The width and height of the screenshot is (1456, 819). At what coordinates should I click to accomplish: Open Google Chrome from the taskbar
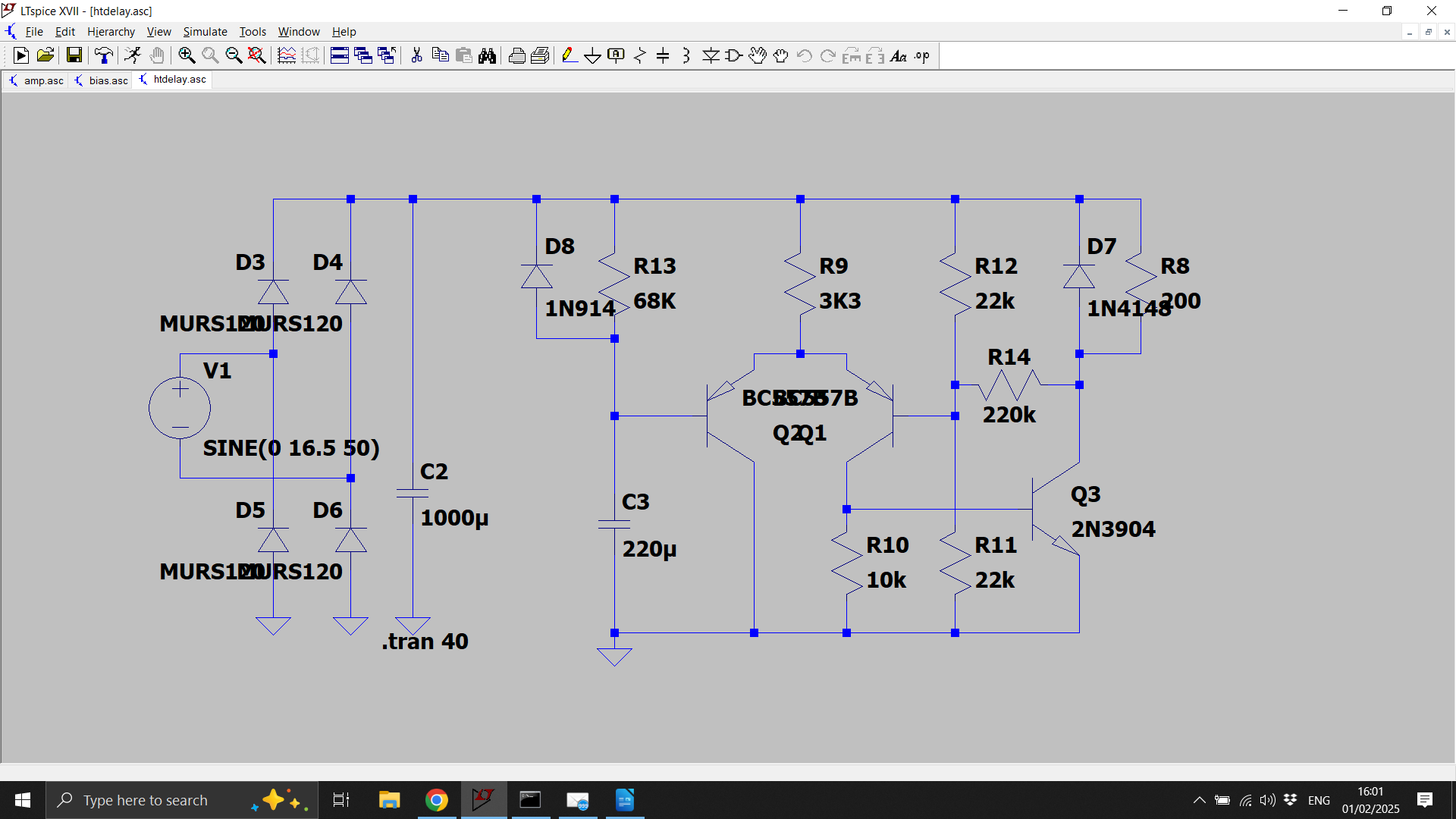(436, 800)
